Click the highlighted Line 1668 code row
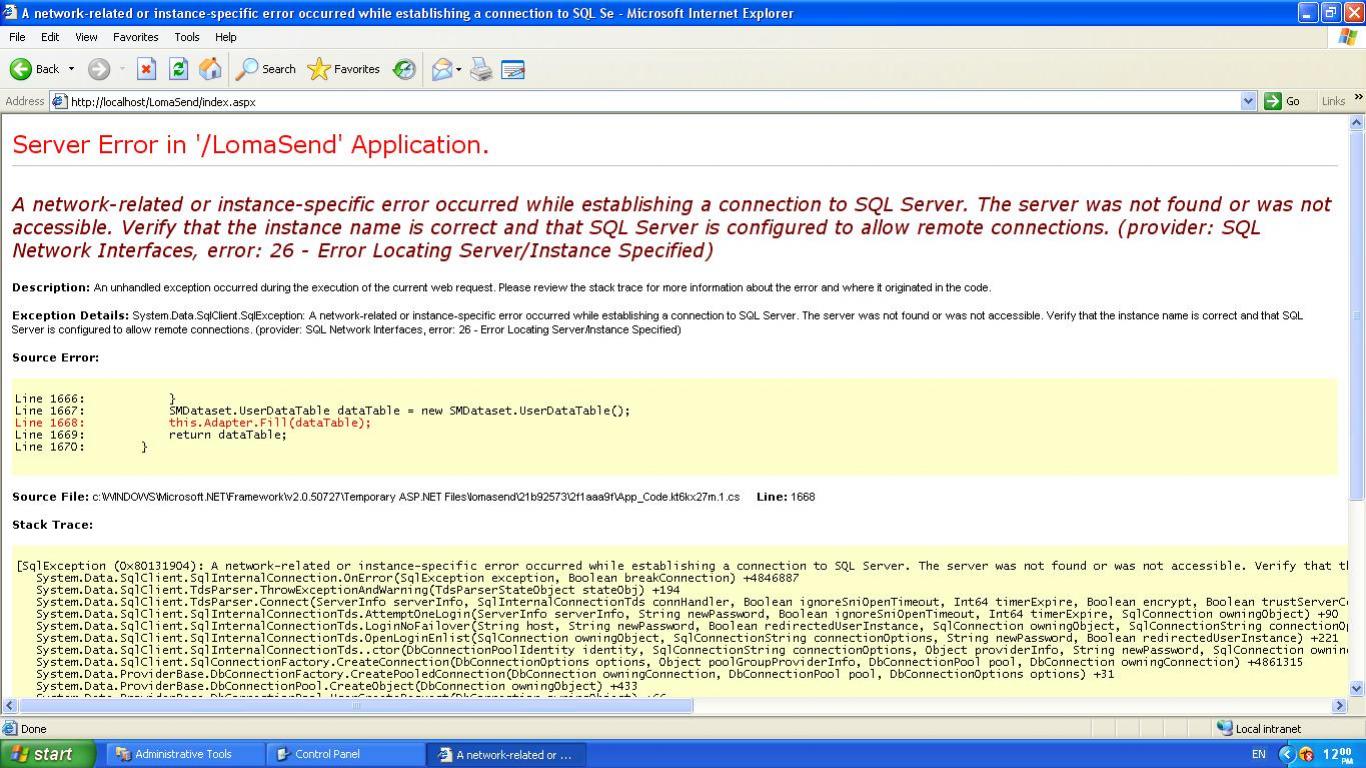The image size is (1366, 768). [x=193, y=423]
